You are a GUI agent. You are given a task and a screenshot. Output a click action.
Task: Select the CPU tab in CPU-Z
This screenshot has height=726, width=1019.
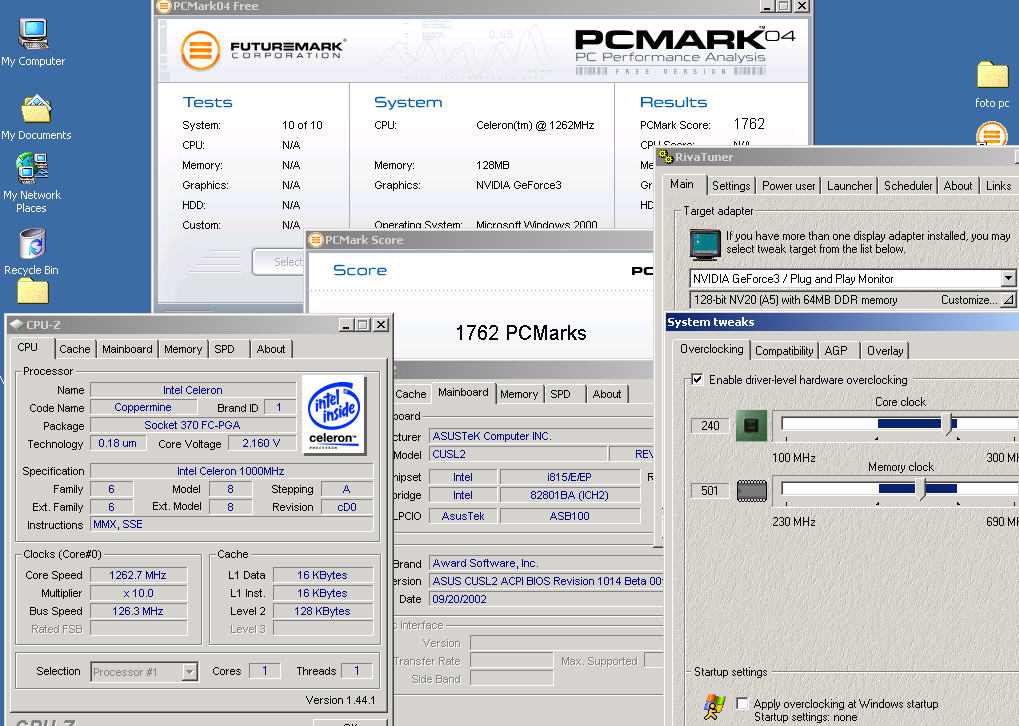(27, 347)
